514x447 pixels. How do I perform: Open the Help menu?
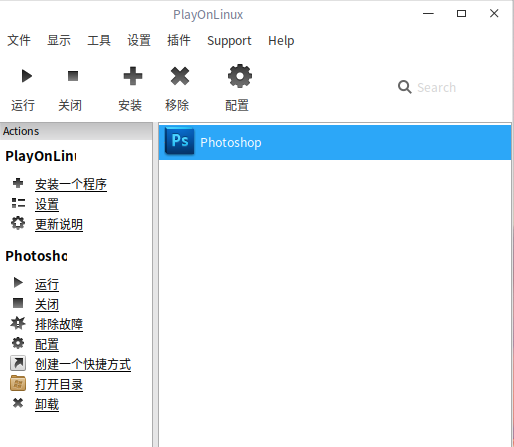(281, 41)
